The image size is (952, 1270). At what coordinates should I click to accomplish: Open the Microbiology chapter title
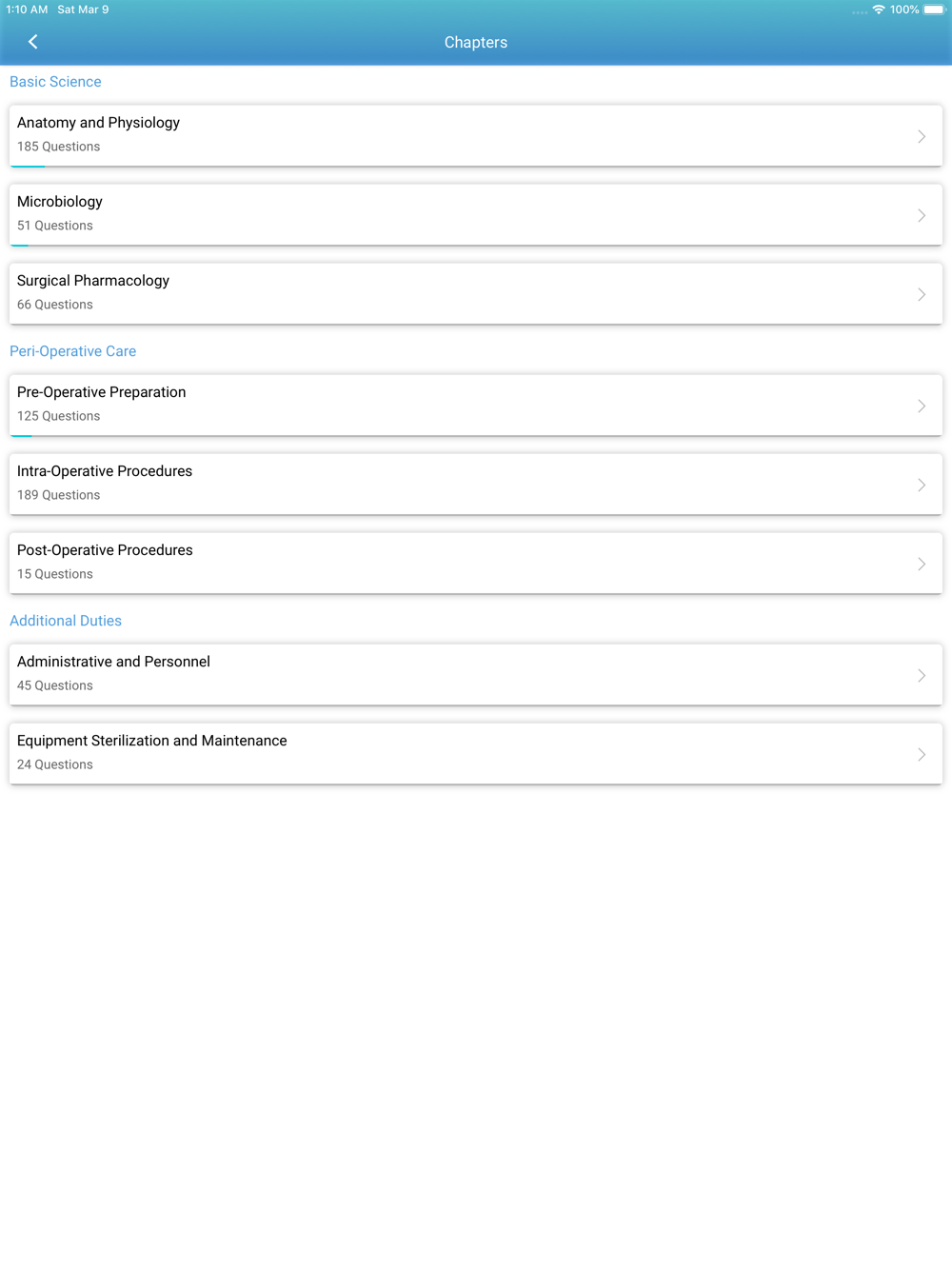(60, 202)
